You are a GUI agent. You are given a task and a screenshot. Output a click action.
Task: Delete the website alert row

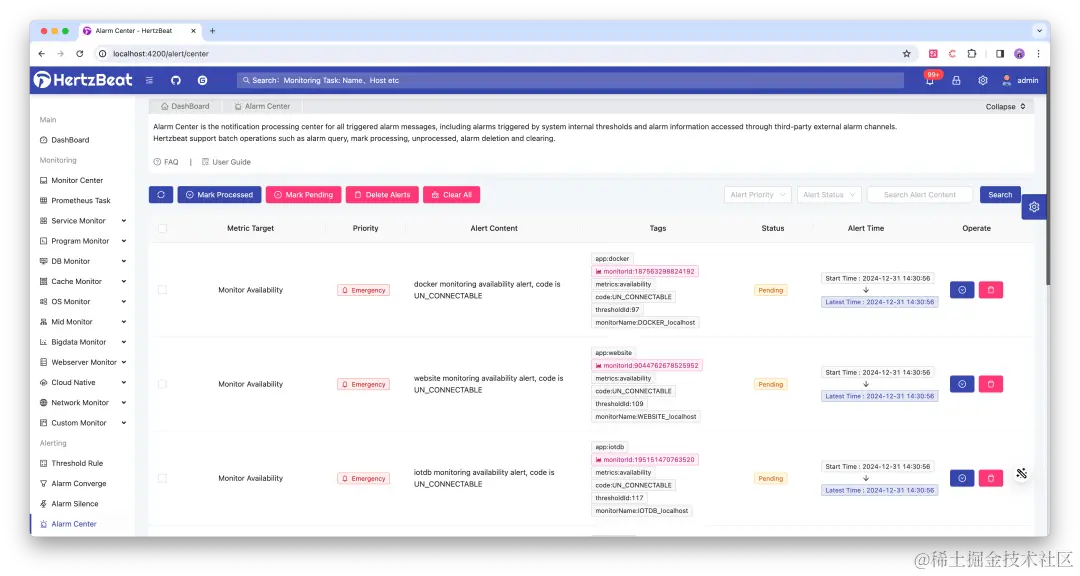991,384
